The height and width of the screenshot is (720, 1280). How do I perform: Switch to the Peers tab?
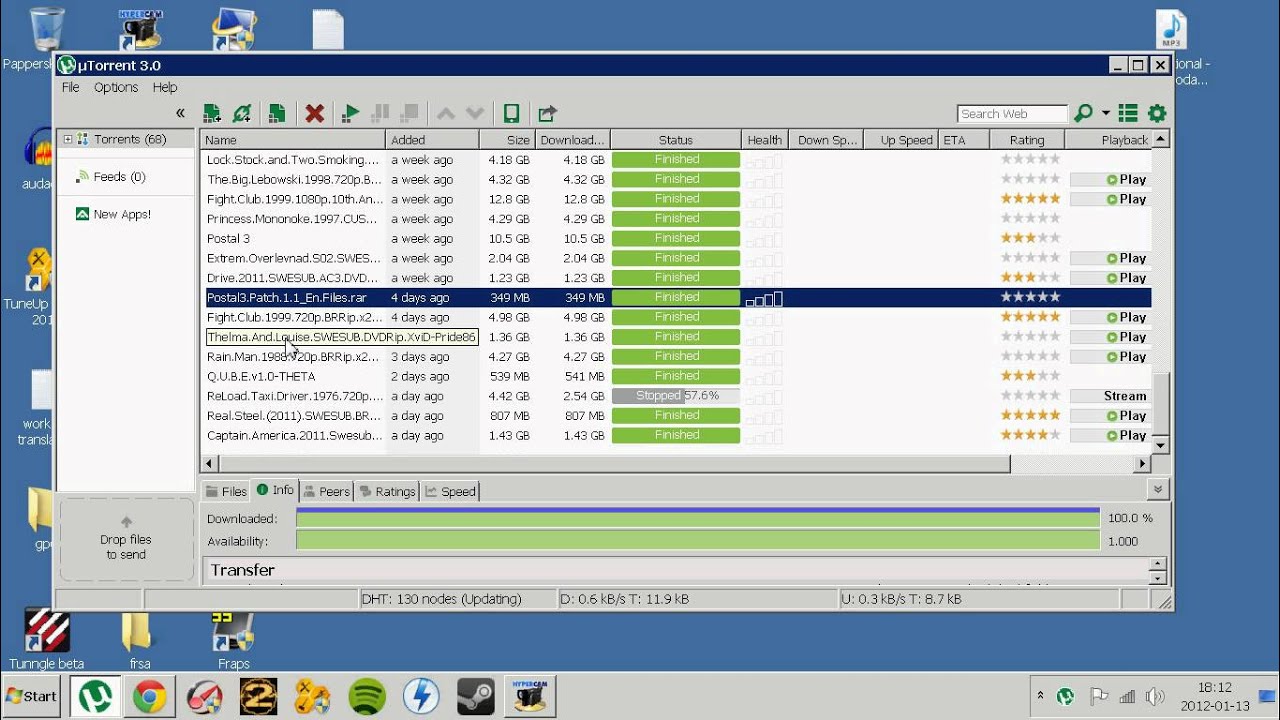(x=327, y=491)
